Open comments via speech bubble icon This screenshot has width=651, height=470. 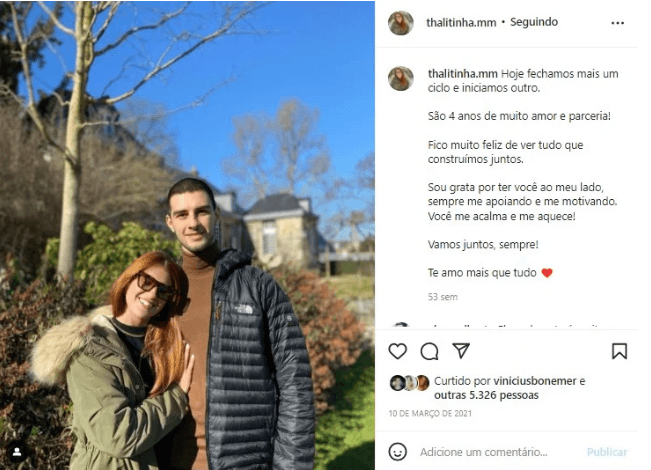(x=429, y=351)
